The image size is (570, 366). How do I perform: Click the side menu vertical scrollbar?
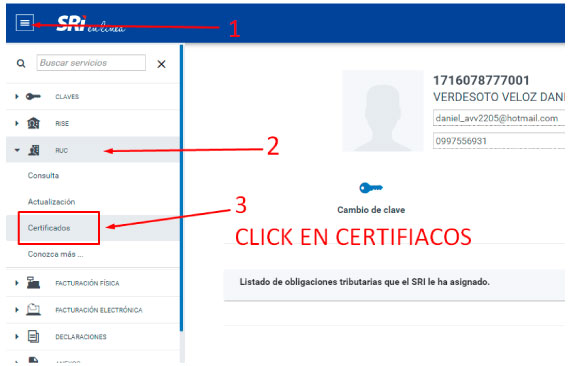coord(182,188)
